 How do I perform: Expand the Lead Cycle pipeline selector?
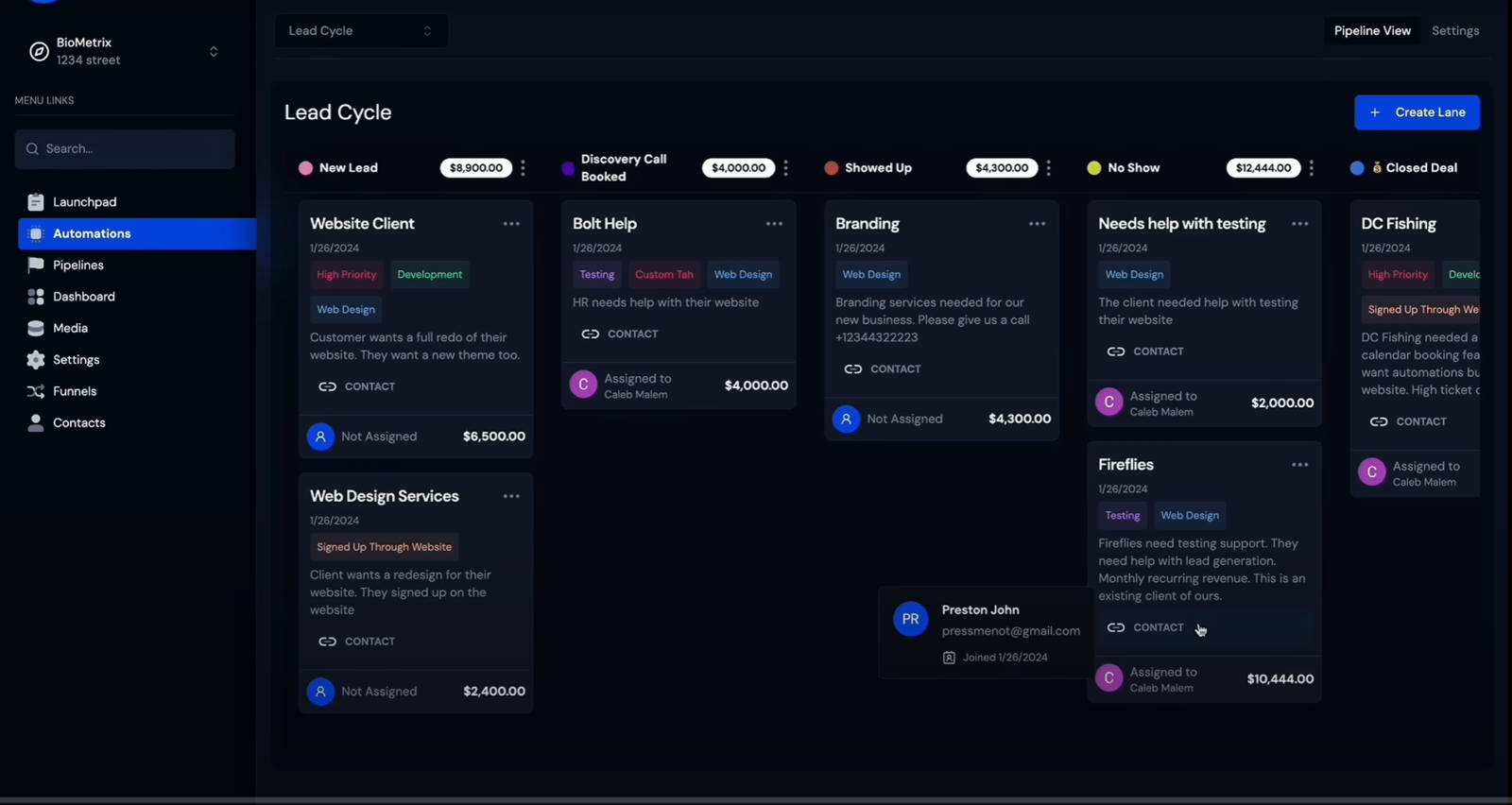coord(362,31)
